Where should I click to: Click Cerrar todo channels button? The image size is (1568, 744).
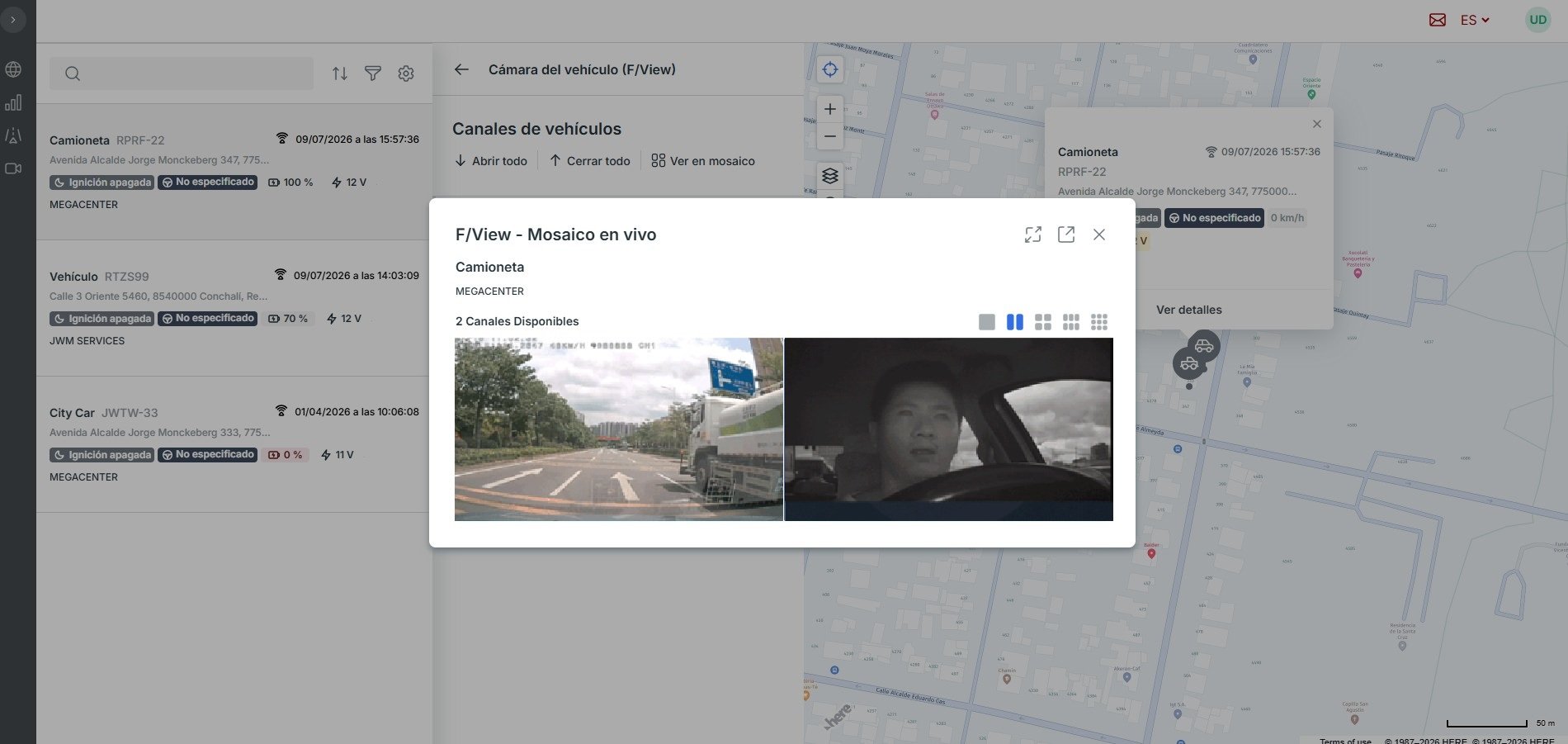tap(590, 161)
